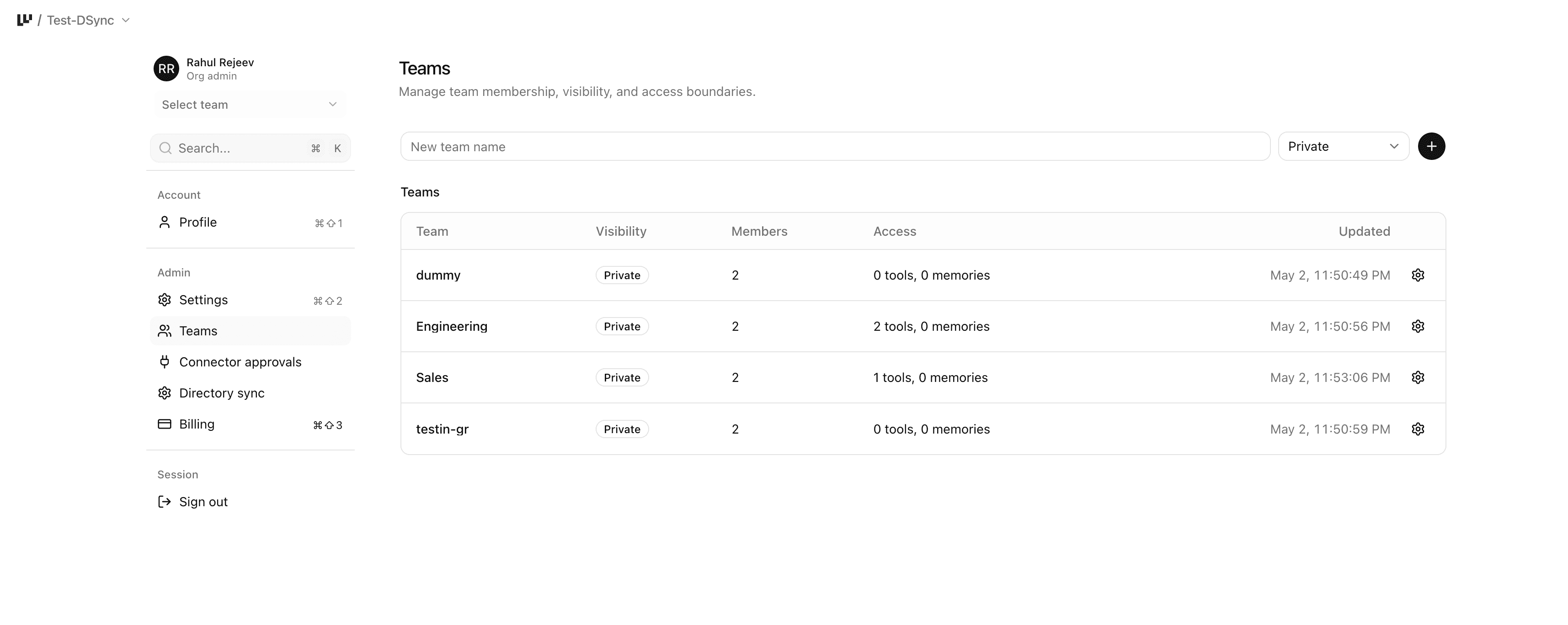The width and height of the screenshot is (1568, 625).
Task: Sign out of the session
Action: [x=250, y=502]
